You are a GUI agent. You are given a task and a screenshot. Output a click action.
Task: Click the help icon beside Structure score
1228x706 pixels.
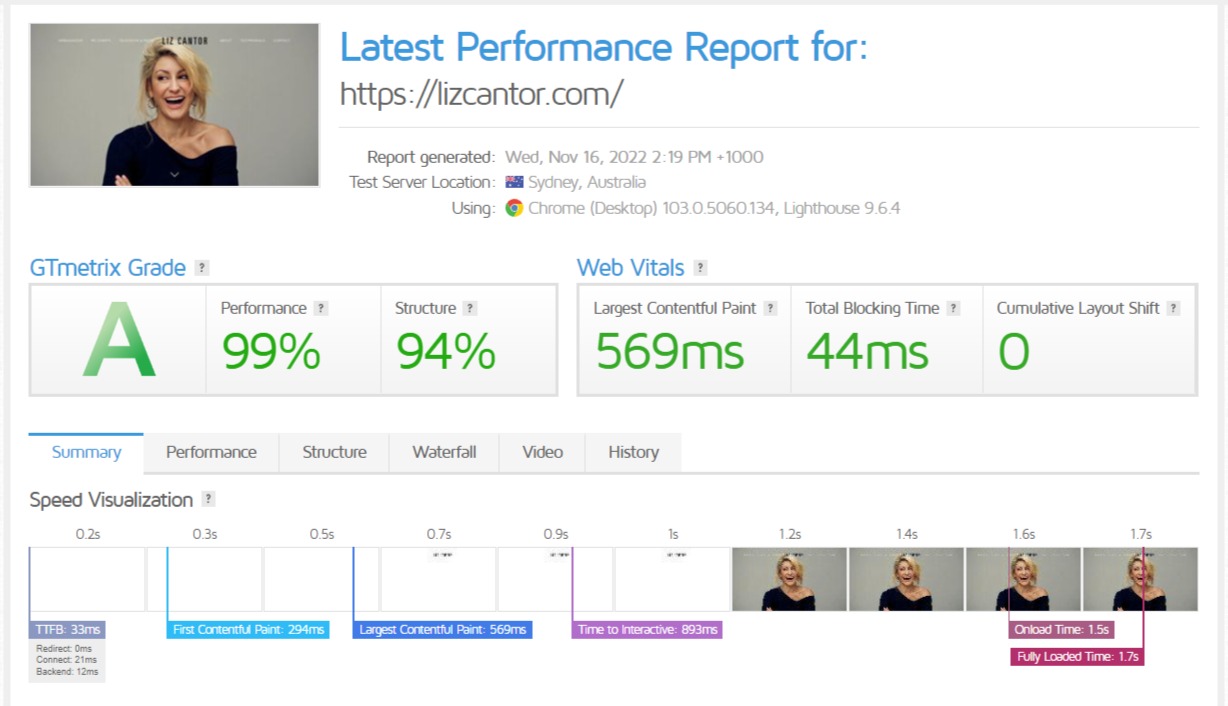point(470,308)
